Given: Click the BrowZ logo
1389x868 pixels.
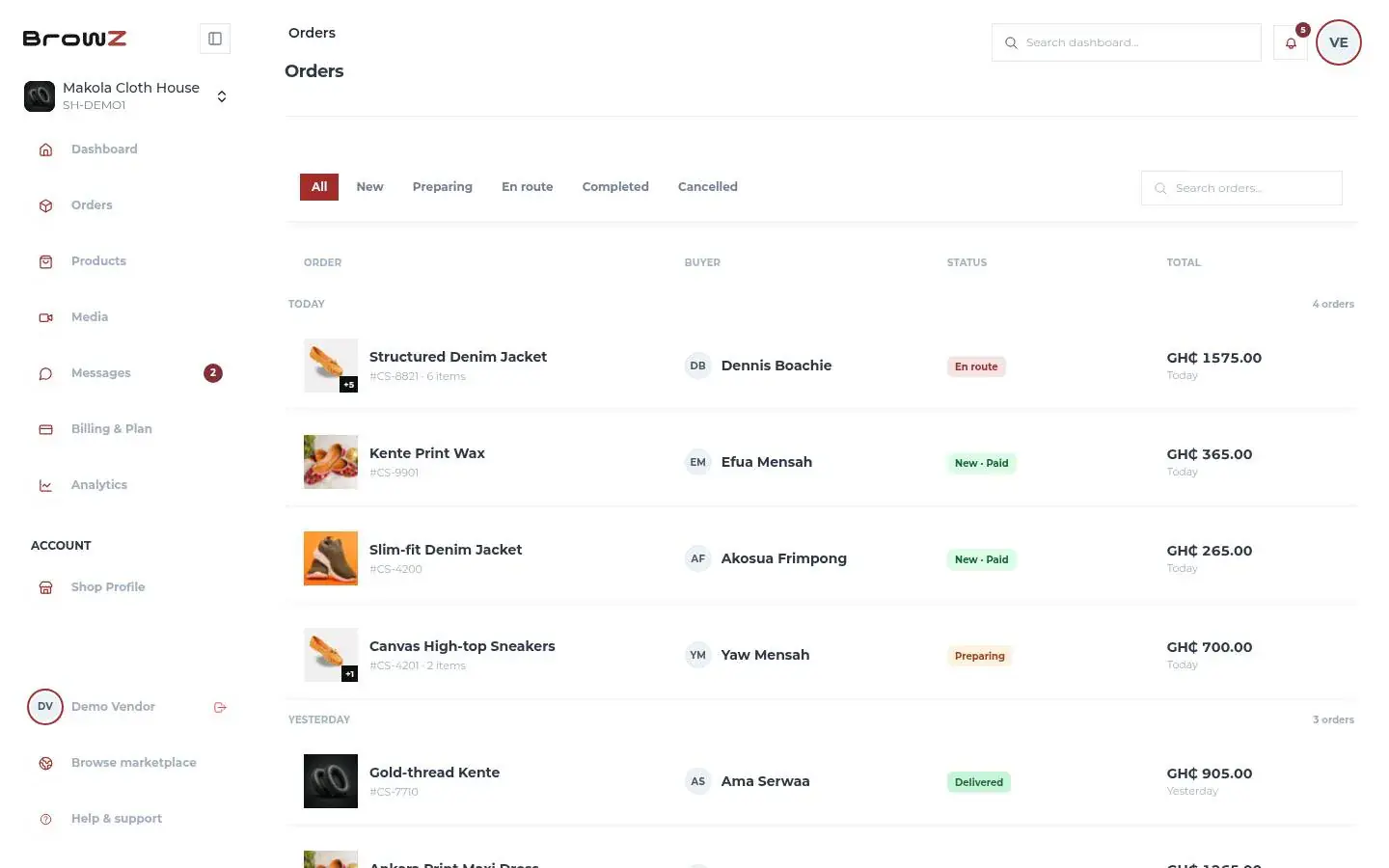Looking at the screenshot, I should (x=75, y=39).
